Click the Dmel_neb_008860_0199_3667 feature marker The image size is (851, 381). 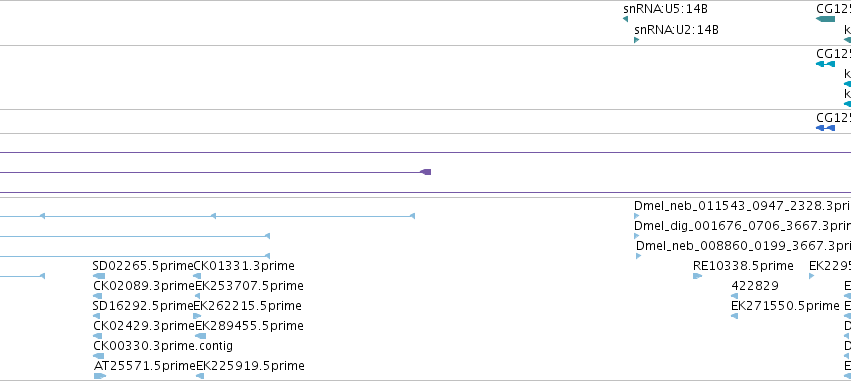639,256
